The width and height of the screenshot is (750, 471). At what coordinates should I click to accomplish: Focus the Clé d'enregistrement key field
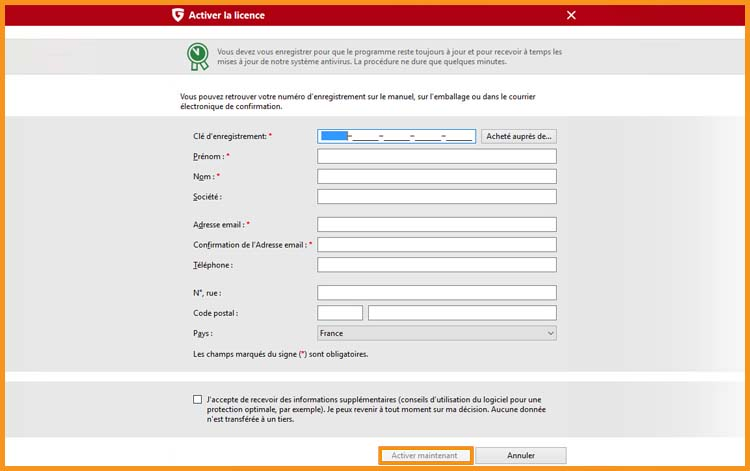(x=397, y=136)
